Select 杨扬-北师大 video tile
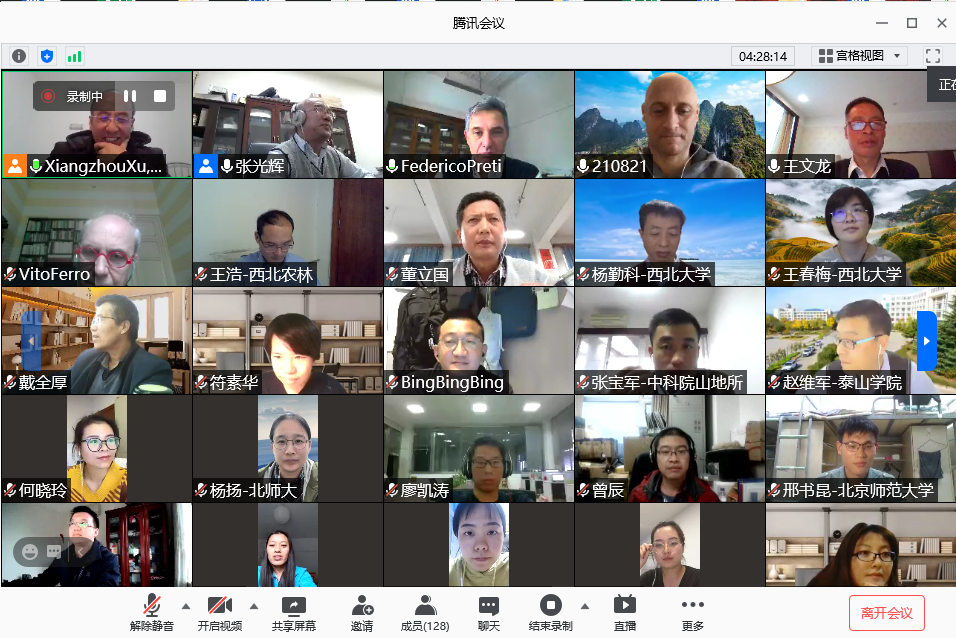Image resolution: width=956 pixels, height=638 pixels. 288,448
